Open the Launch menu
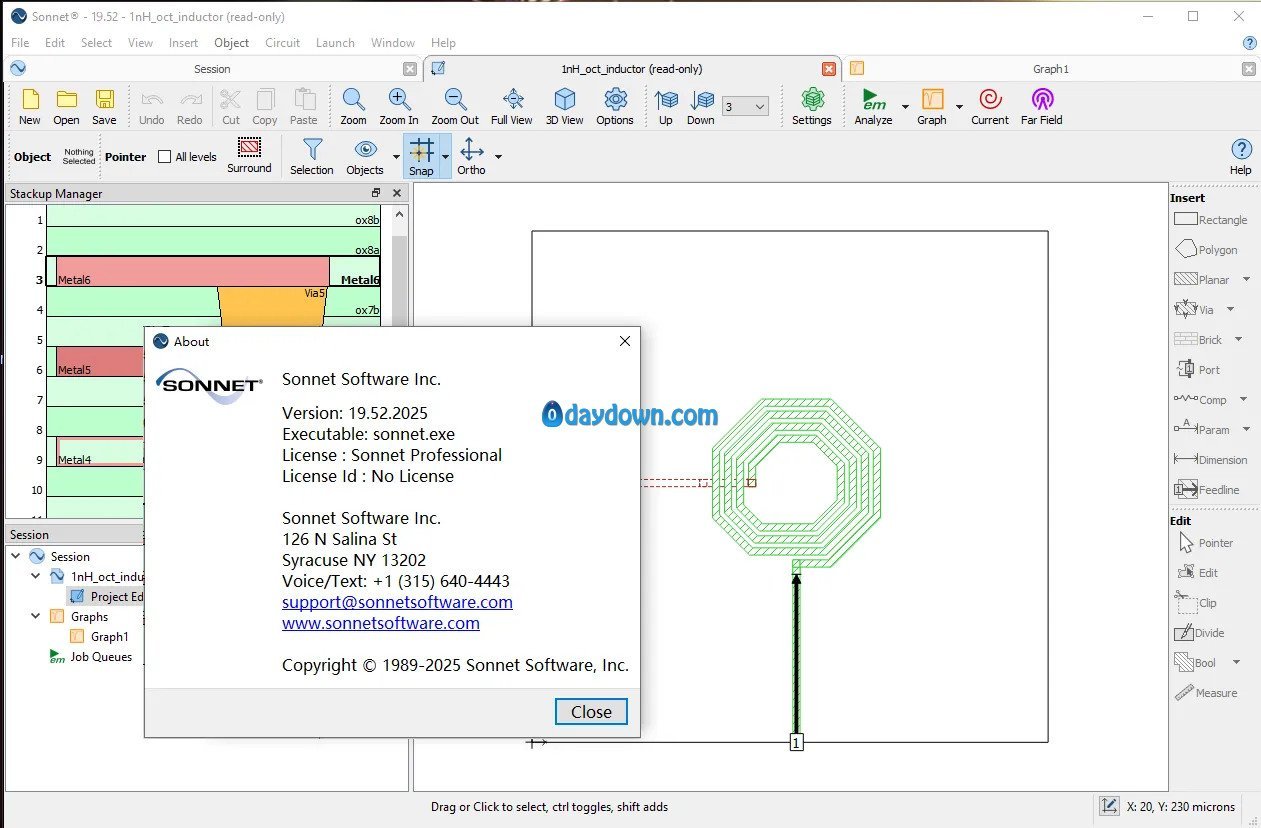The height and width of the screenshot is (828, 1261). click(x=335, y=43)
